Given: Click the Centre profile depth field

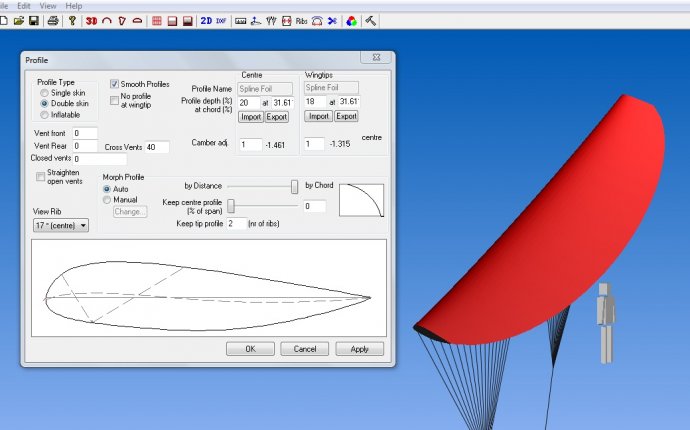Looking at the screenshot, I should point(249,103).
